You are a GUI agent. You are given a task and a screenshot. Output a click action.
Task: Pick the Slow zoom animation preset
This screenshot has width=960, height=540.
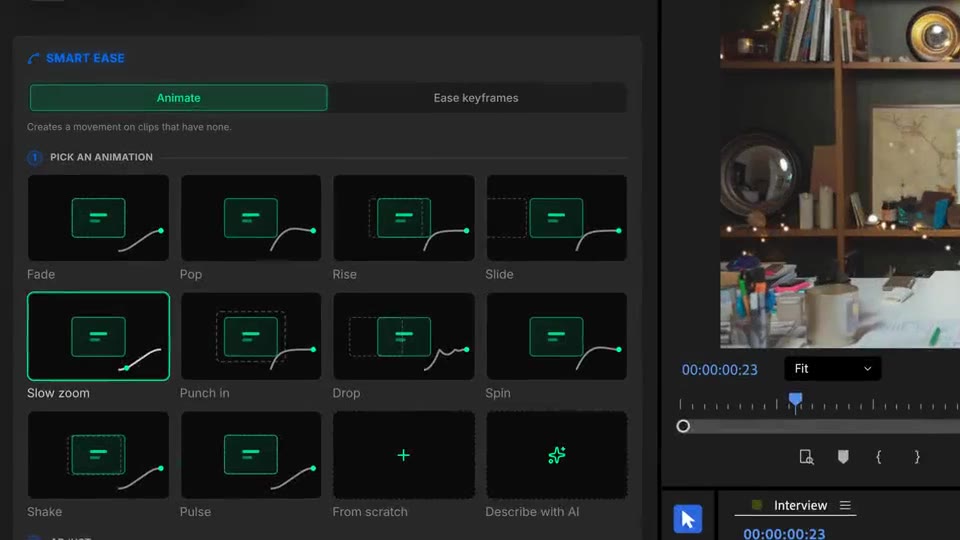click(x=98, y=336)
